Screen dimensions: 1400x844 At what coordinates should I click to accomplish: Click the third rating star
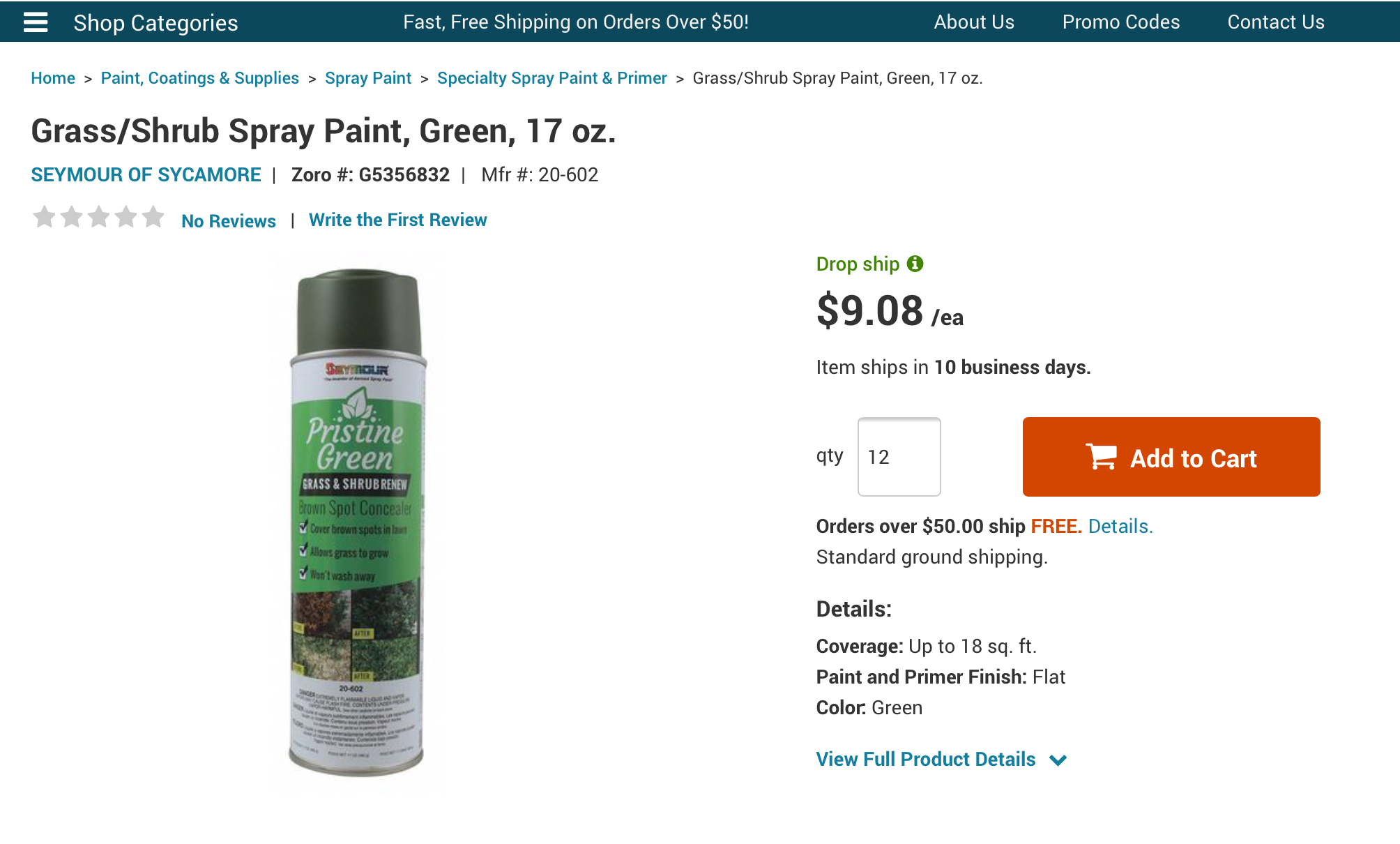pos(99,217)
